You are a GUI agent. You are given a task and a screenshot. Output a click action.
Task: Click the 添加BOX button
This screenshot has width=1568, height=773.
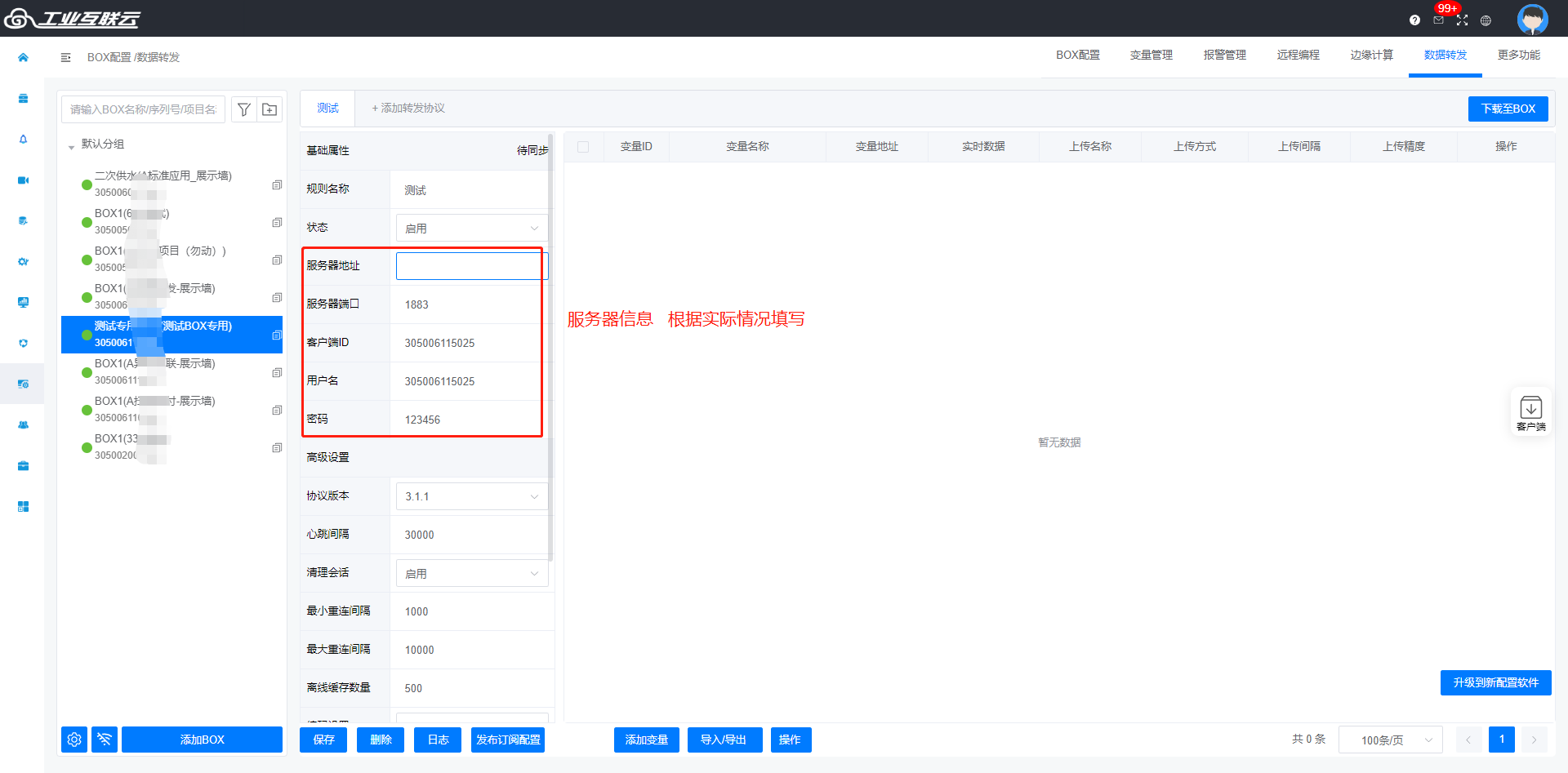click(202, 740)
